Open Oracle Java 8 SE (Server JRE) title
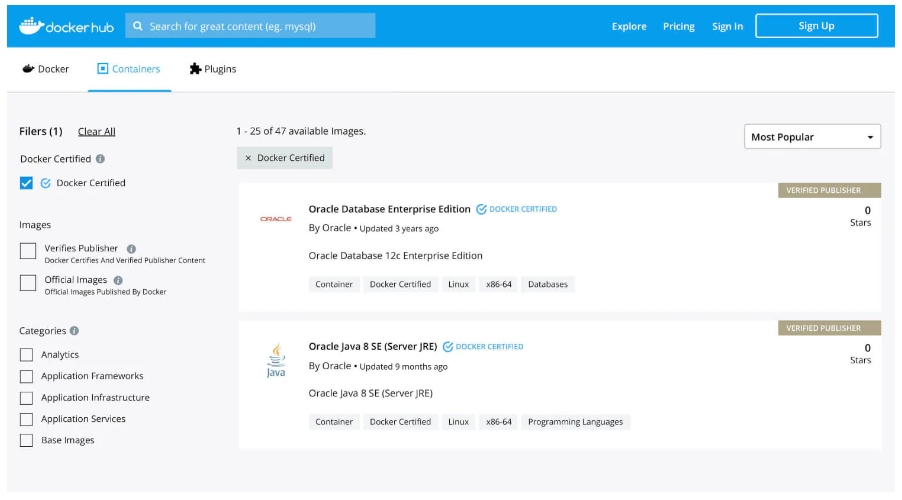The image size is (902, 500). (373, 346)
